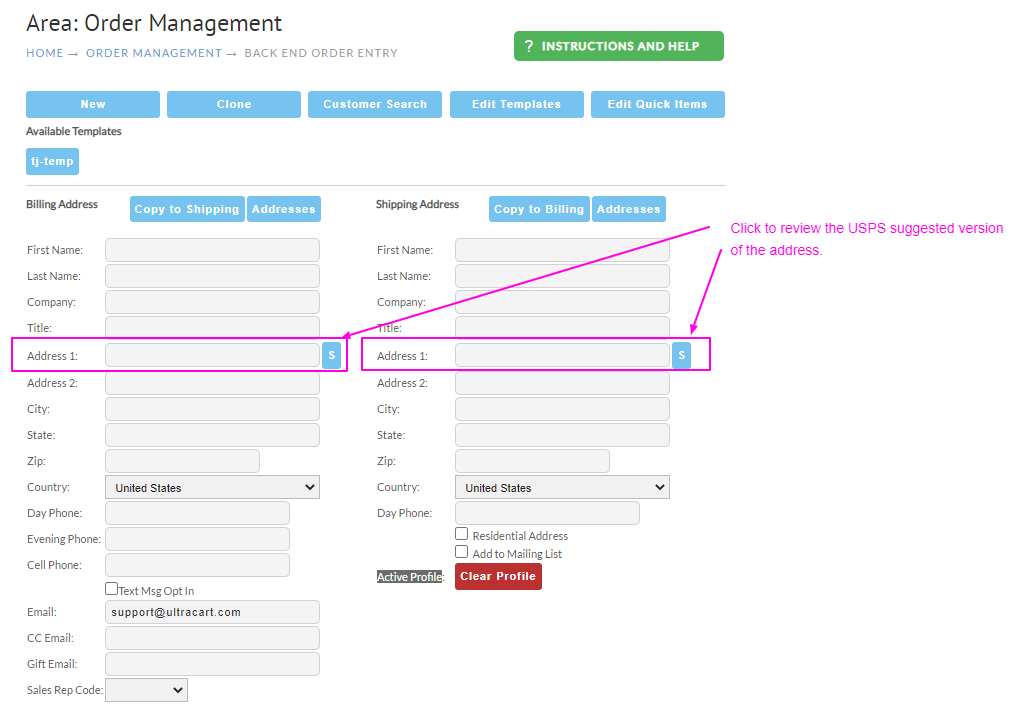Open Instructions and Help
This screenshot has width=1010, height=710.
coord(618,46)
